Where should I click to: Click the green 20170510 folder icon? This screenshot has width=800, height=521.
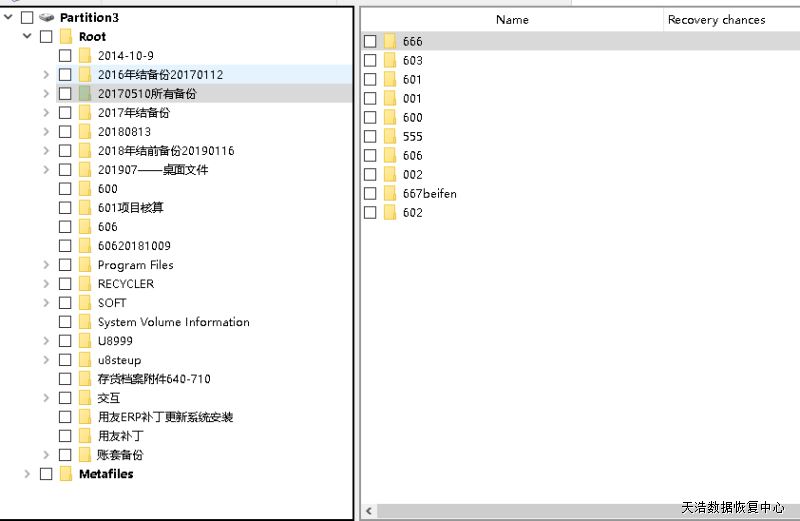click(85, 94)
